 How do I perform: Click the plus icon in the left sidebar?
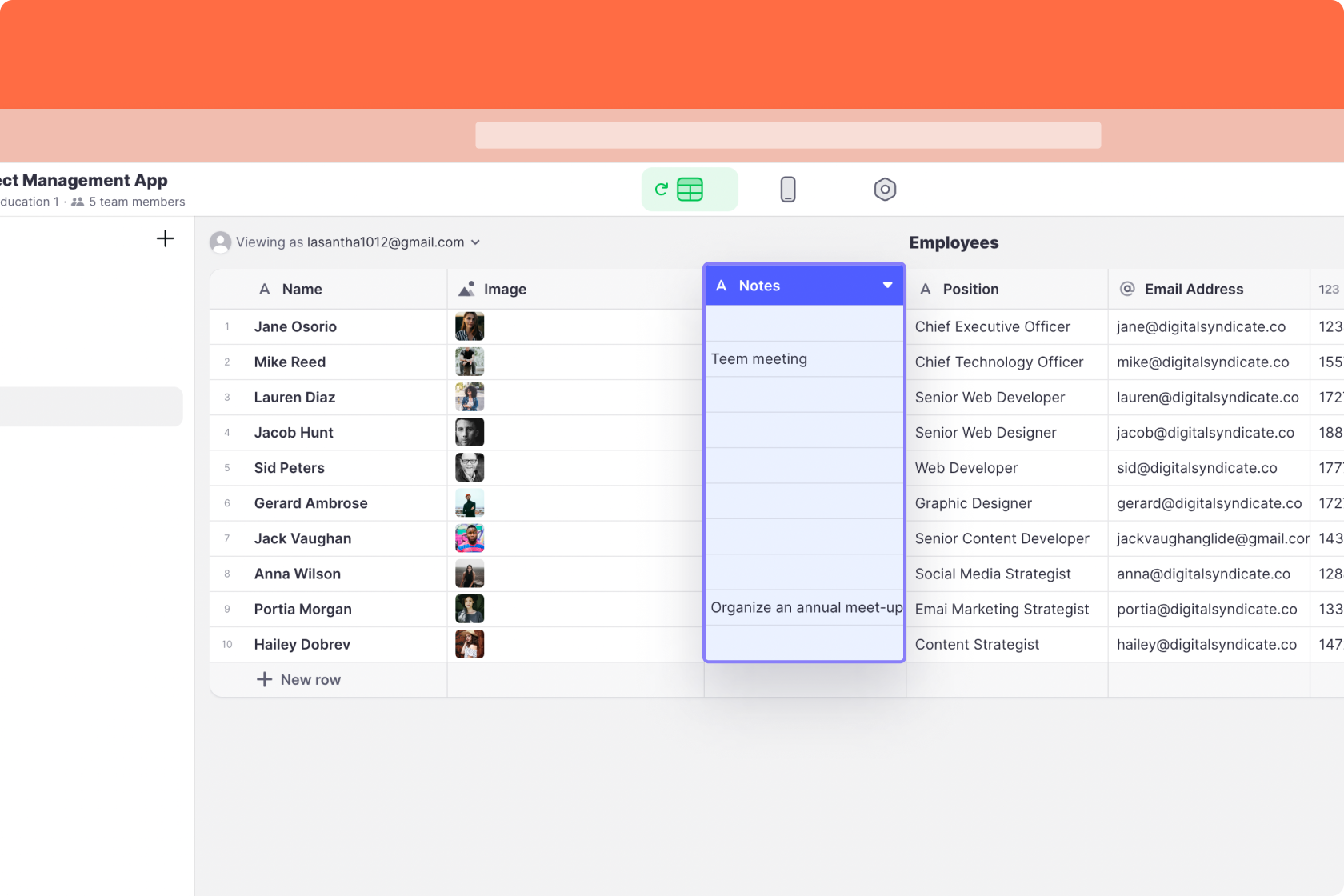pyautogui.click(x=165, y=238)
